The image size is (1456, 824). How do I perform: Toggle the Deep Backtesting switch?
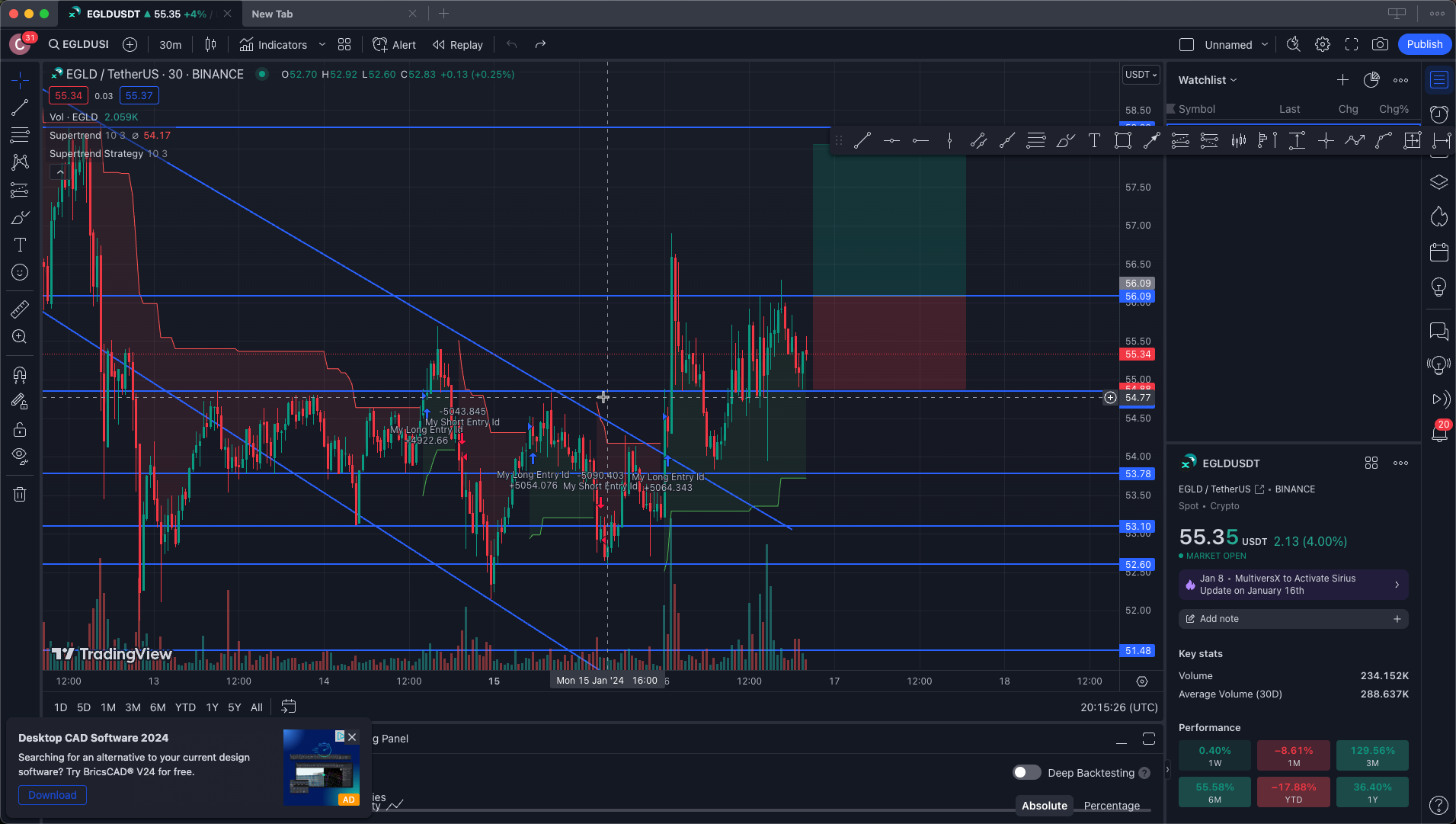[x=1026, y=772]
